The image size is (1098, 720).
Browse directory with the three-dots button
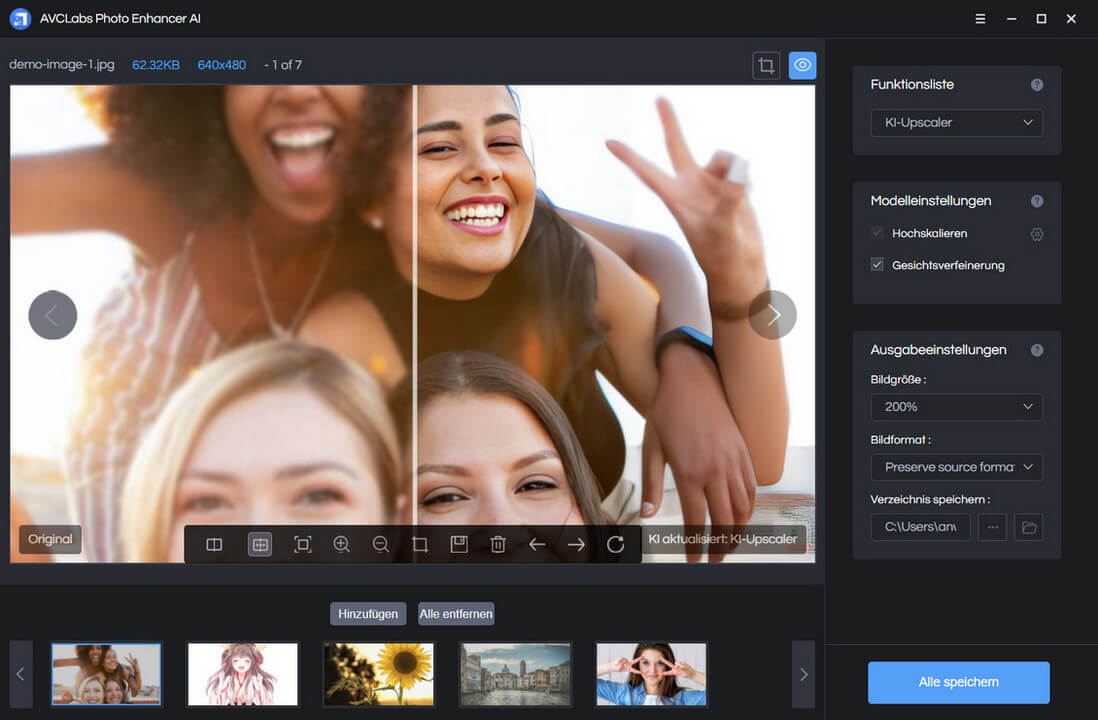coord(993,527)
